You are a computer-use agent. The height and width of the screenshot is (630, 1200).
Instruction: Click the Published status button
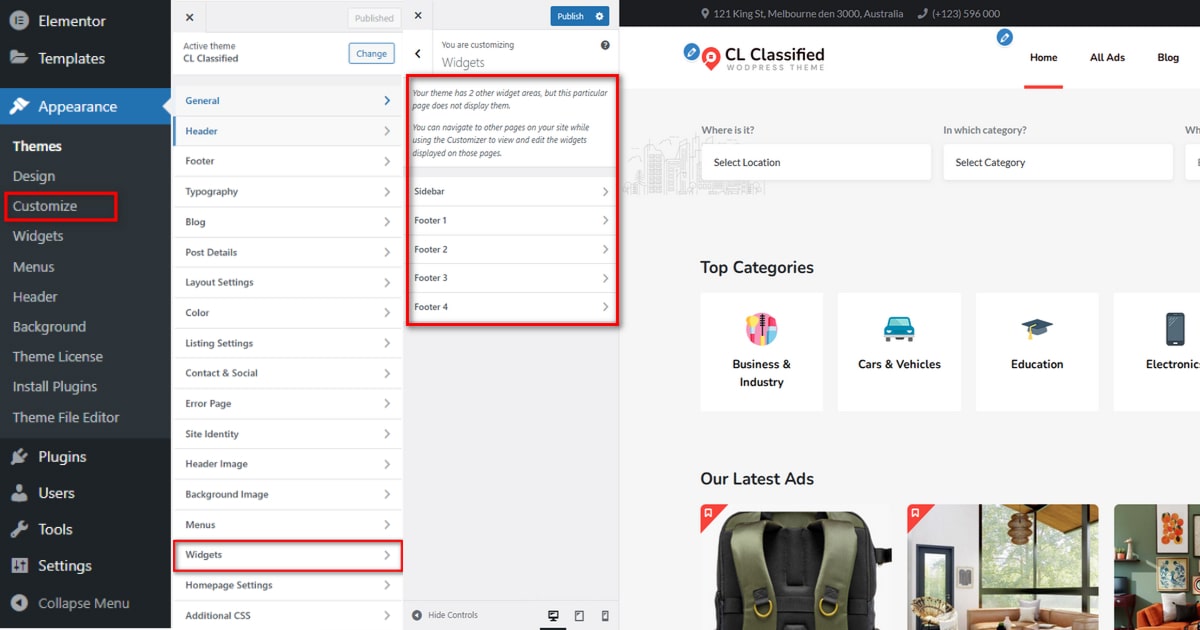tap(375, 18)
